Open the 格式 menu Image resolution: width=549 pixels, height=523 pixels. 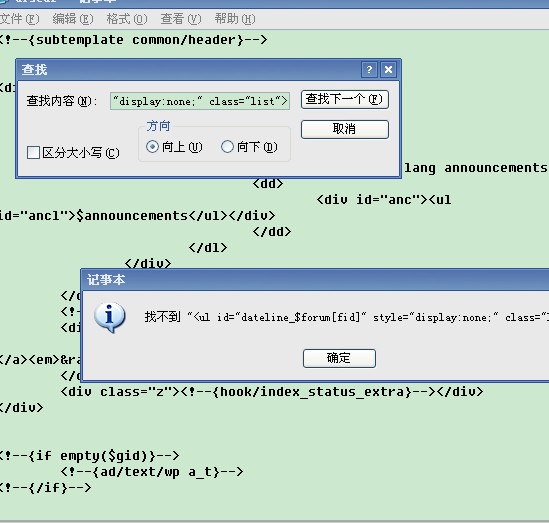tap(127, 19)
